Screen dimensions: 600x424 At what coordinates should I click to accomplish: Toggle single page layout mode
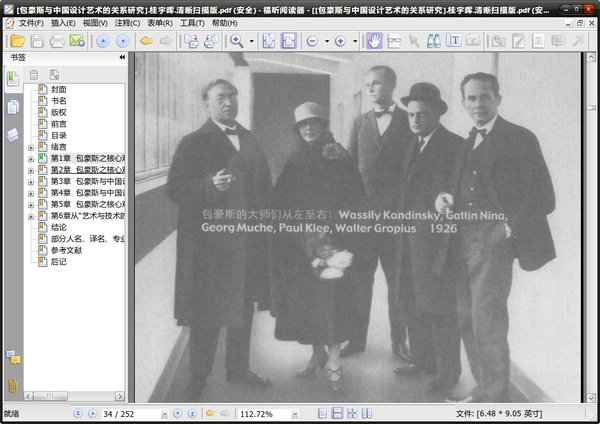tap(323, 413)
